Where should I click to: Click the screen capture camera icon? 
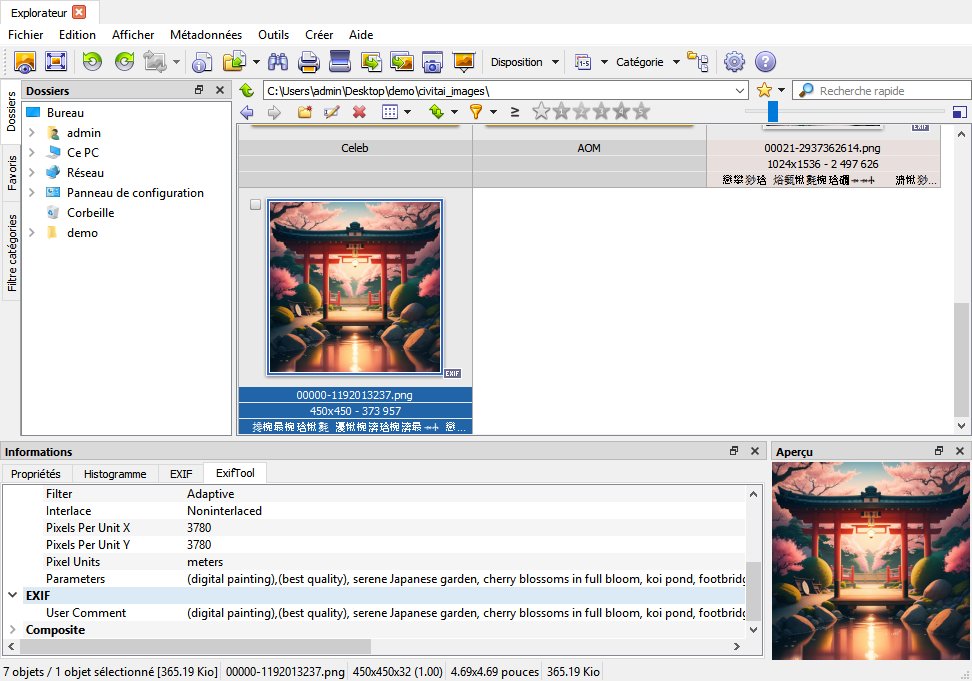tap(432, 62)
